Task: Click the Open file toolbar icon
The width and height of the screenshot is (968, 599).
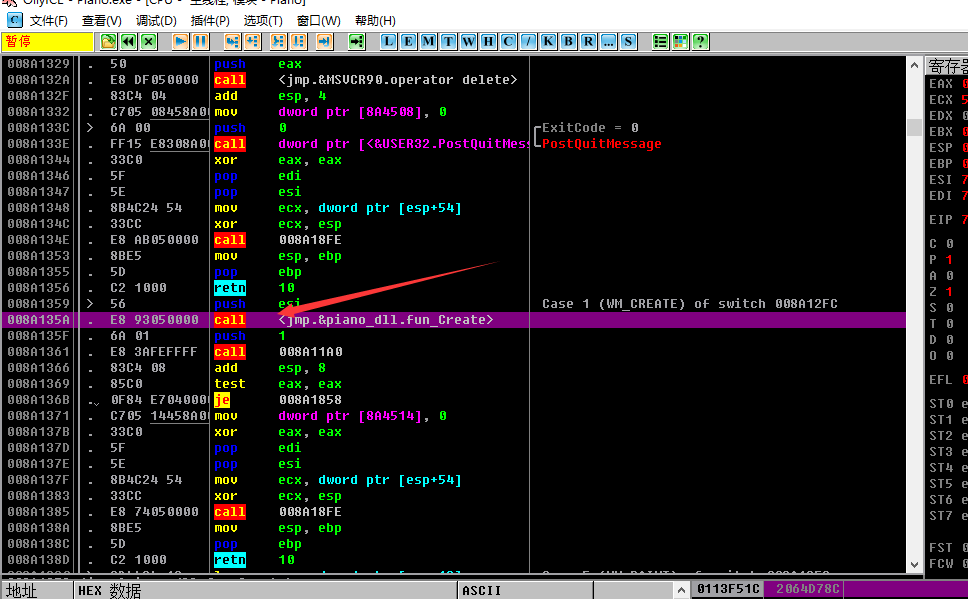Action: tap(108, 41)
